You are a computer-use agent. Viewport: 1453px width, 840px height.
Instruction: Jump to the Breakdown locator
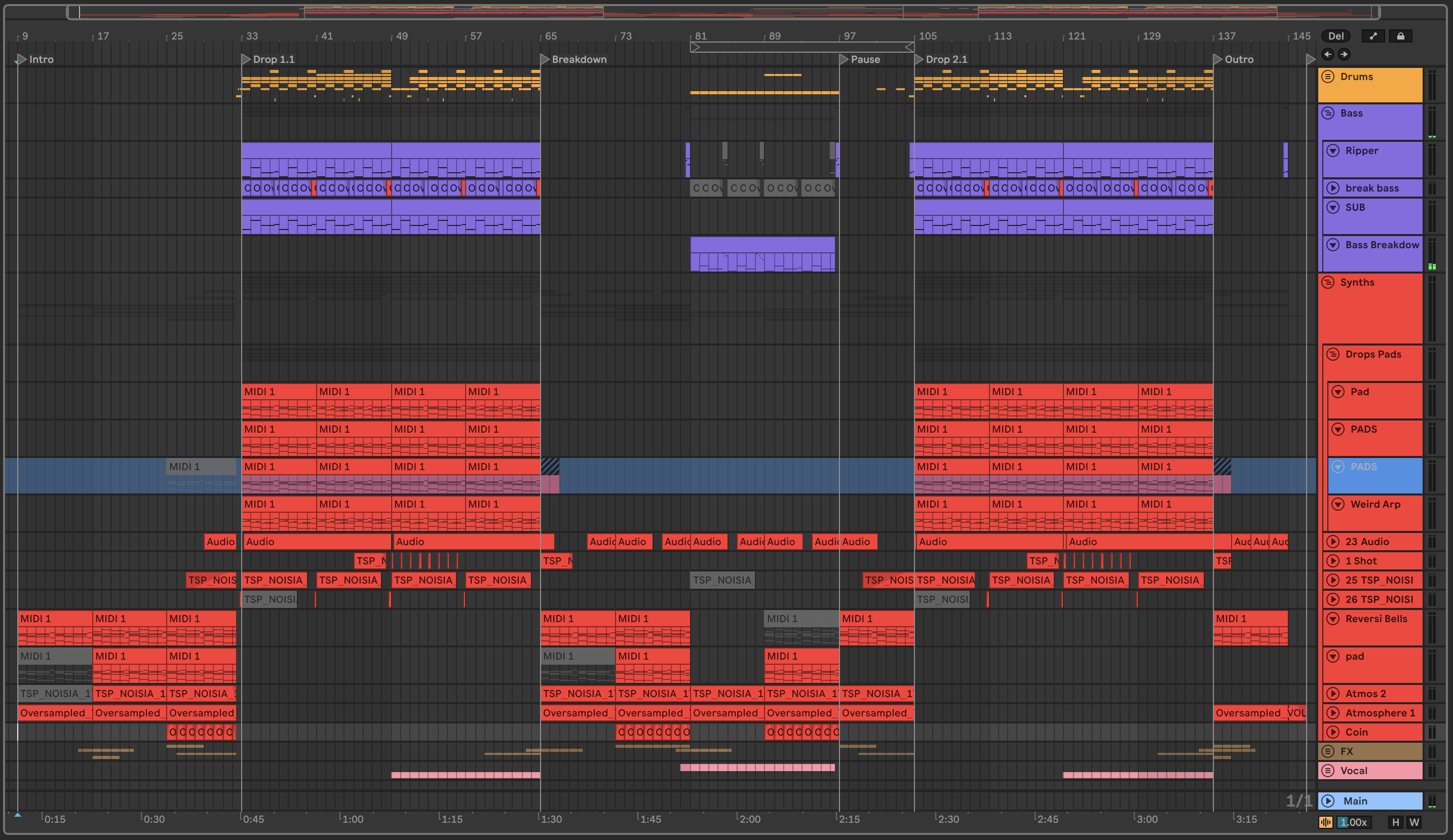545,59
